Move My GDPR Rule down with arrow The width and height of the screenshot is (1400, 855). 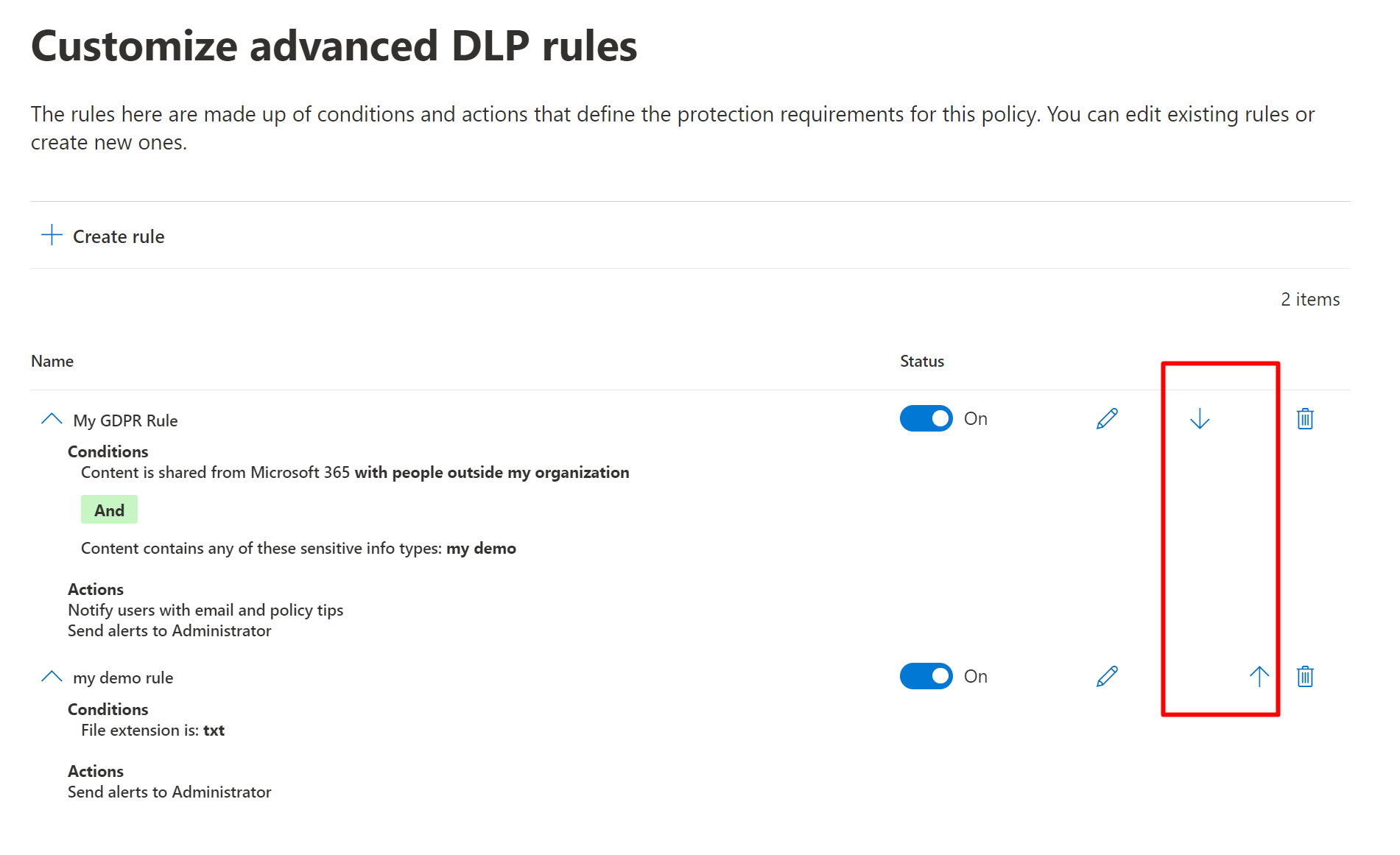pyautogui.click(x=1200, y=418)
